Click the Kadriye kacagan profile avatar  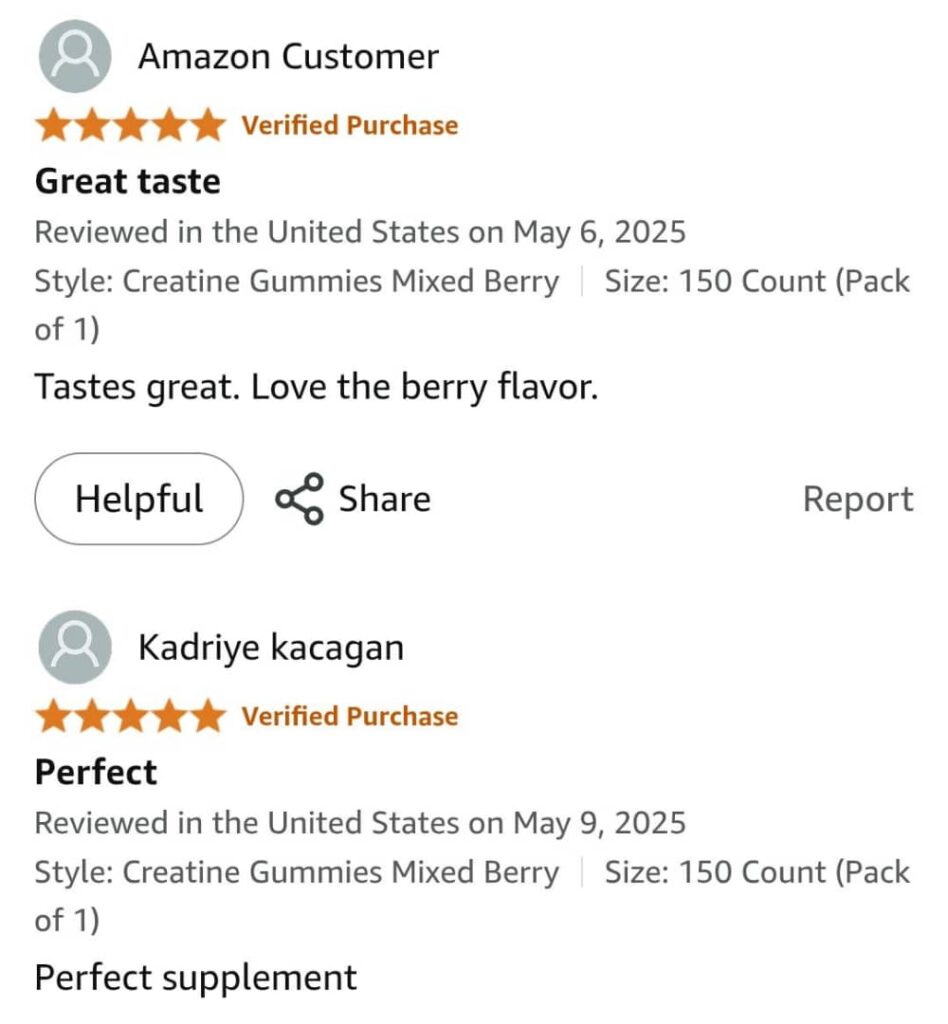tap(73, 647)
